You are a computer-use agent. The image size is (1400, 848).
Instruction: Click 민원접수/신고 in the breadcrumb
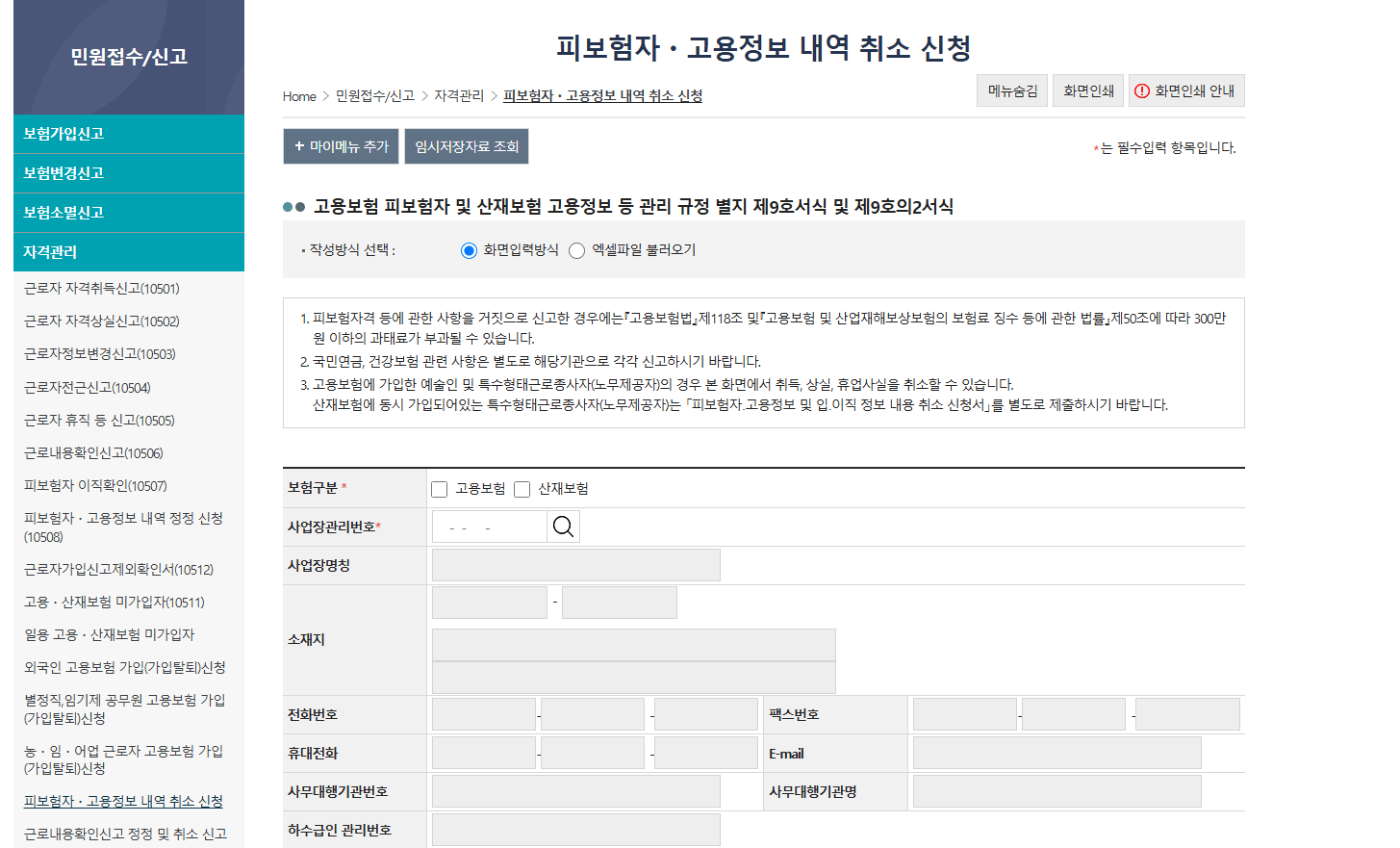(x=375, y=96)
